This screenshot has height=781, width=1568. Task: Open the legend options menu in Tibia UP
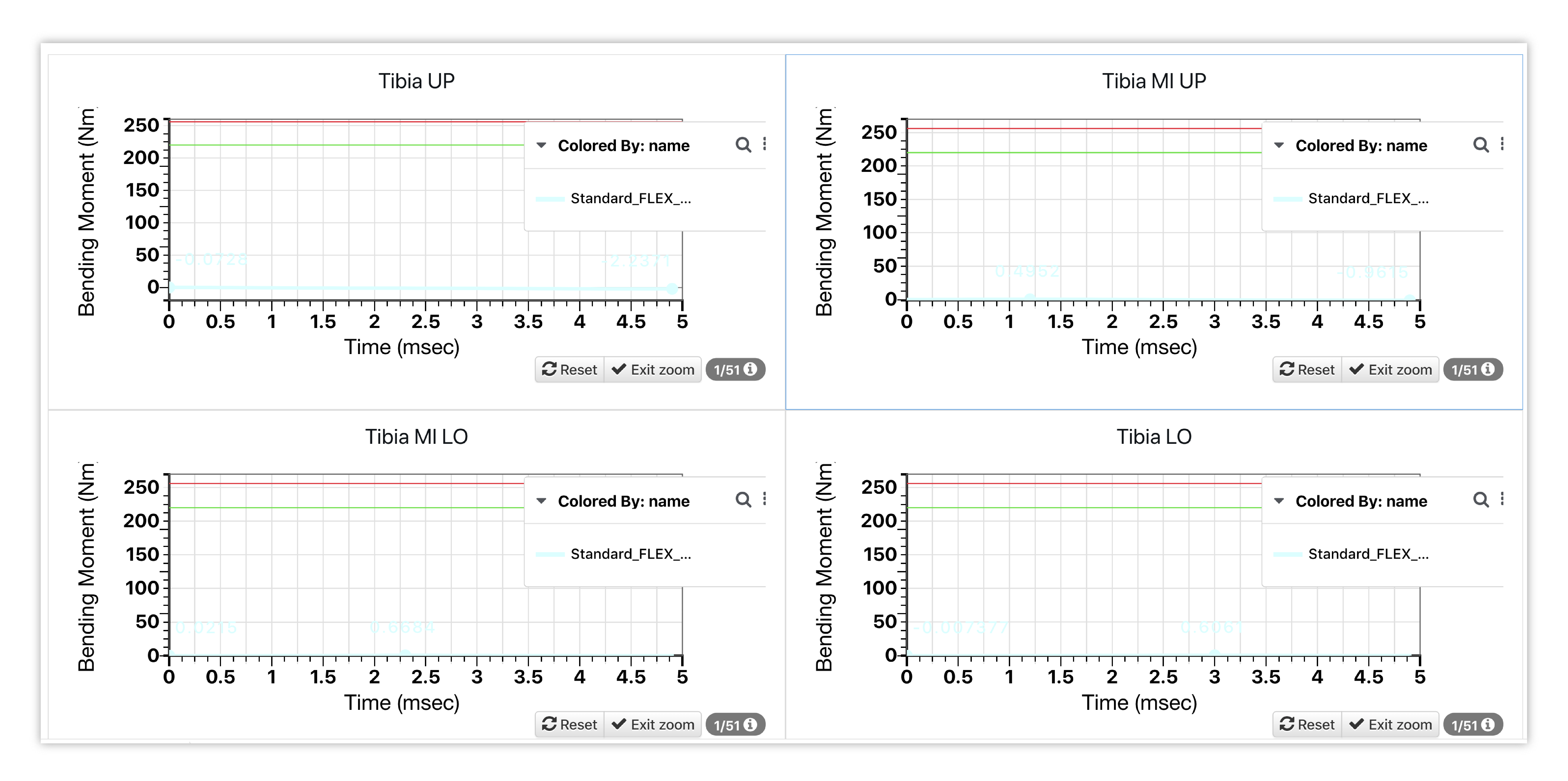pyautogui.click(x=765, y=144)
